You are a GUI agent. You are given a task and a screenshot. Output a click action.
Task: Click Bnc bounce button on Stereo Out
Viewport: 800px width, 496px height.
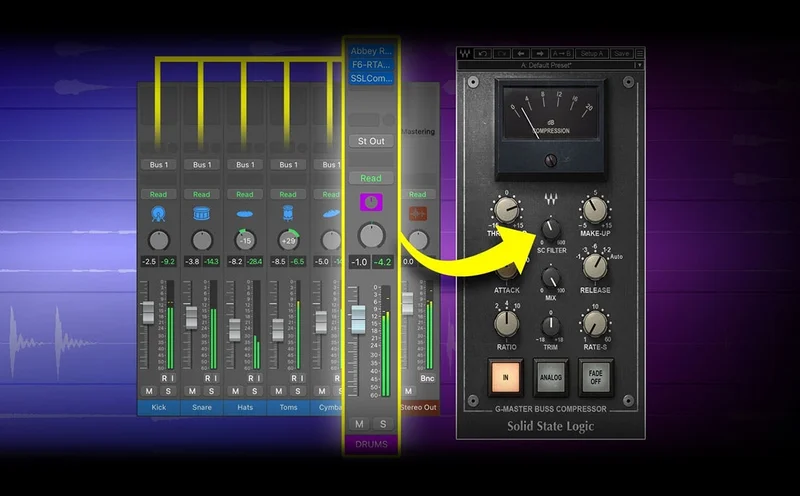point(427,378)
